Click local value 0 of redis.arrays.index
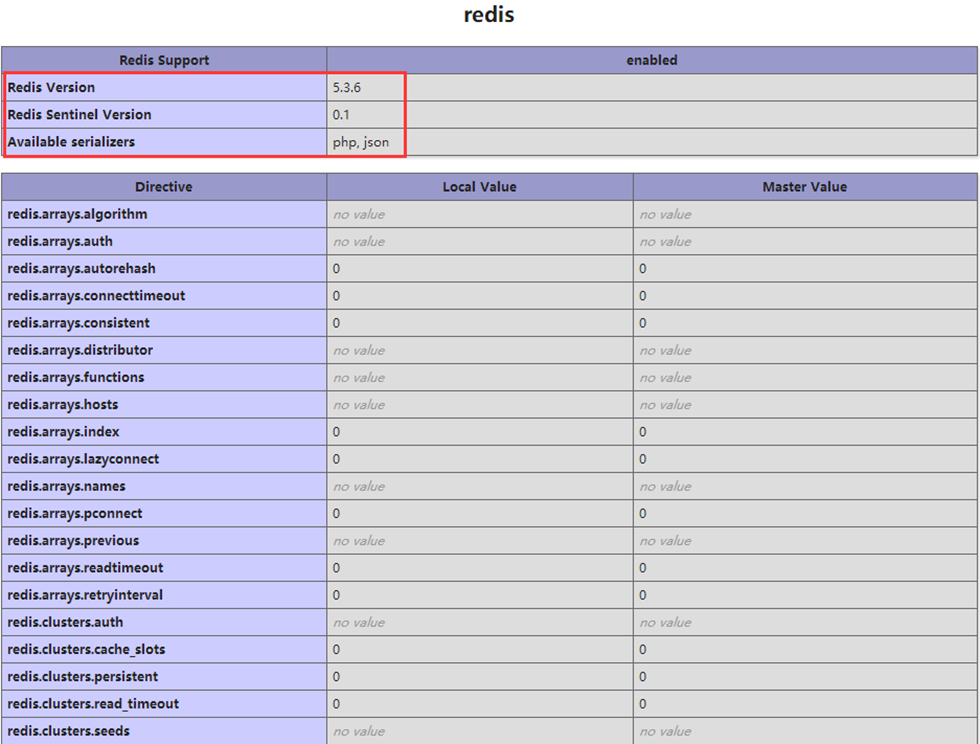 coord(336,432)
